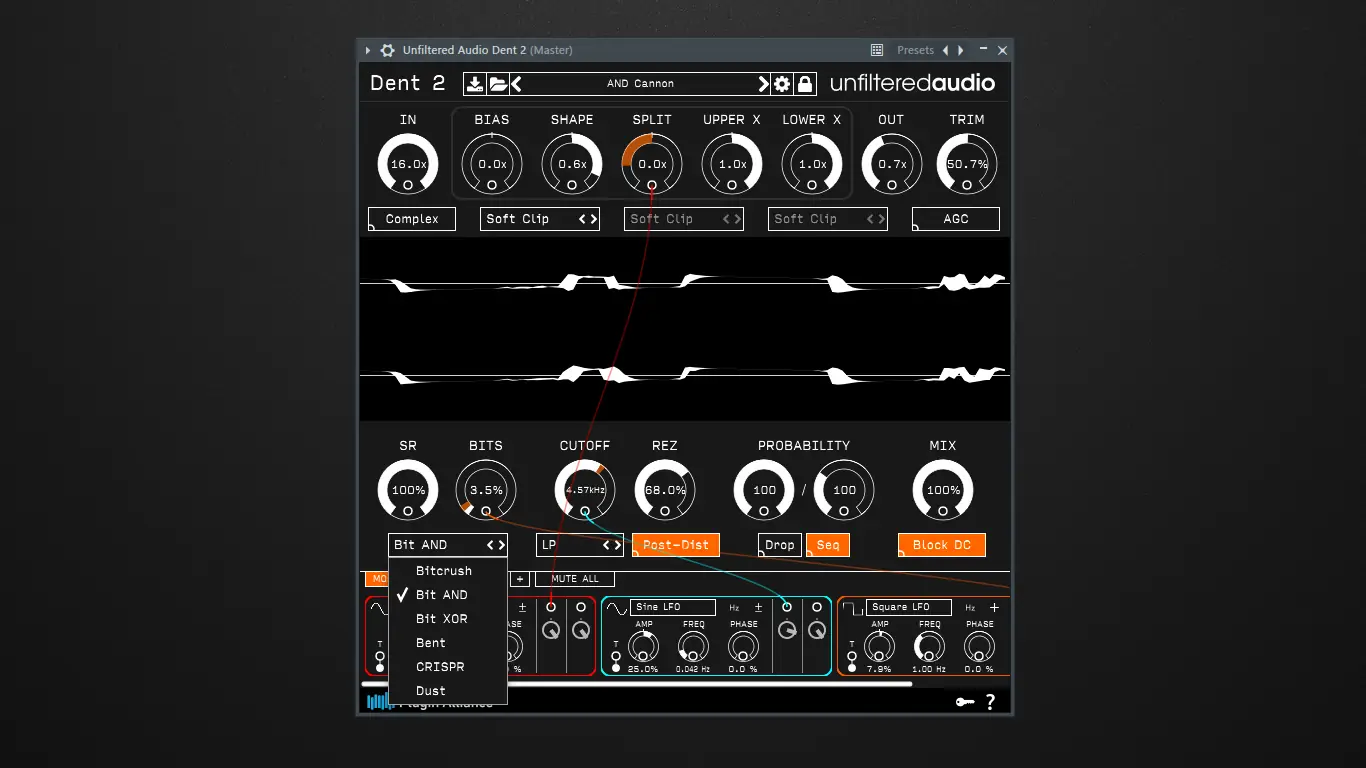Click the SR sample rate knob
Viewport: 1366px width, 768px height.
point(408,490)
